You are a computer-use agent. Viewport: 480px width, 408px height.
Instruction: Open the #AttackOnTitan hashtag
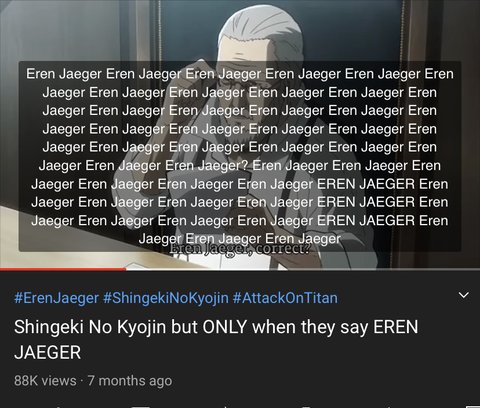285,298
